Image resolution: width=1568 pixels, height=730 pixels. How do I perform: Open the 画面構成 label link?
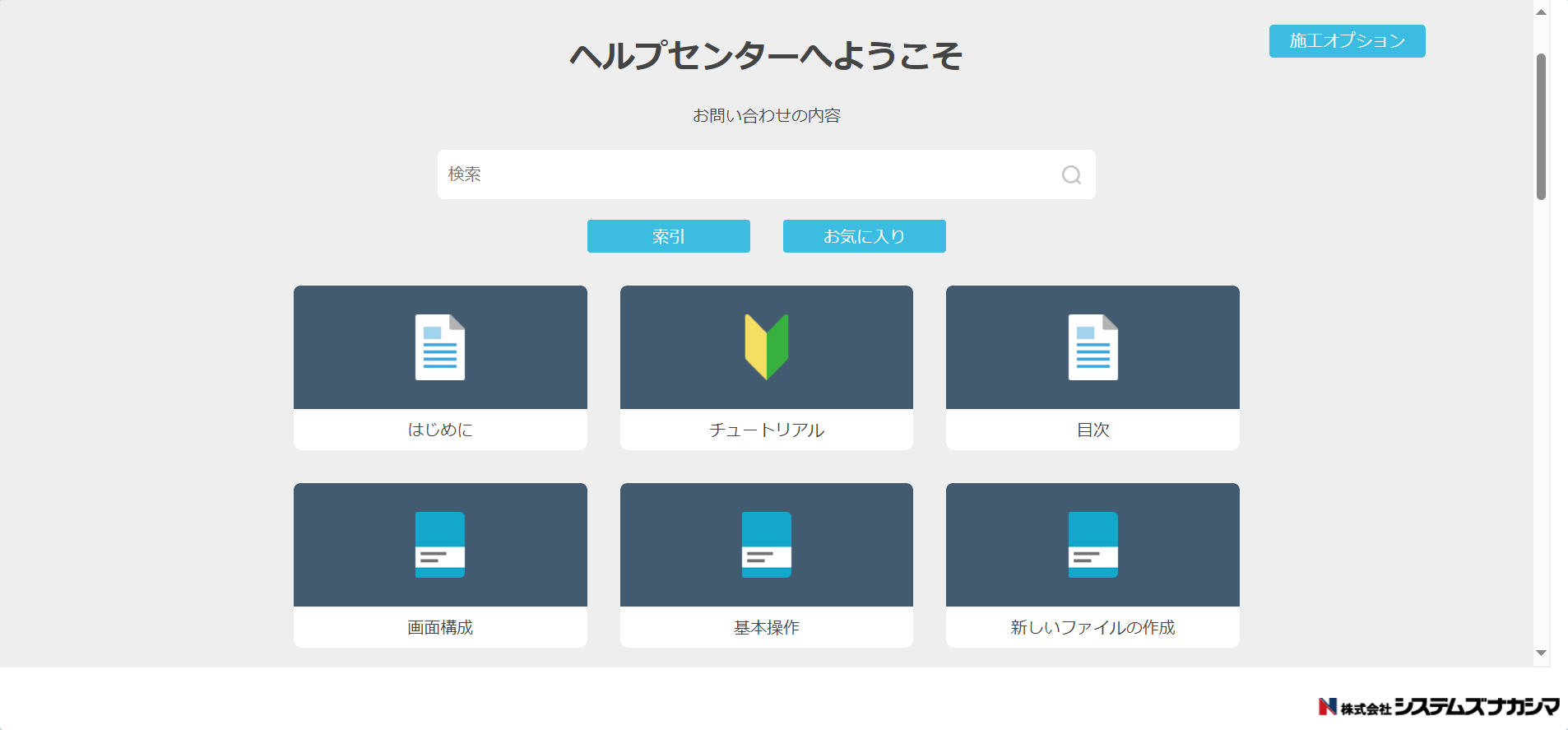(x=440, y=627)
